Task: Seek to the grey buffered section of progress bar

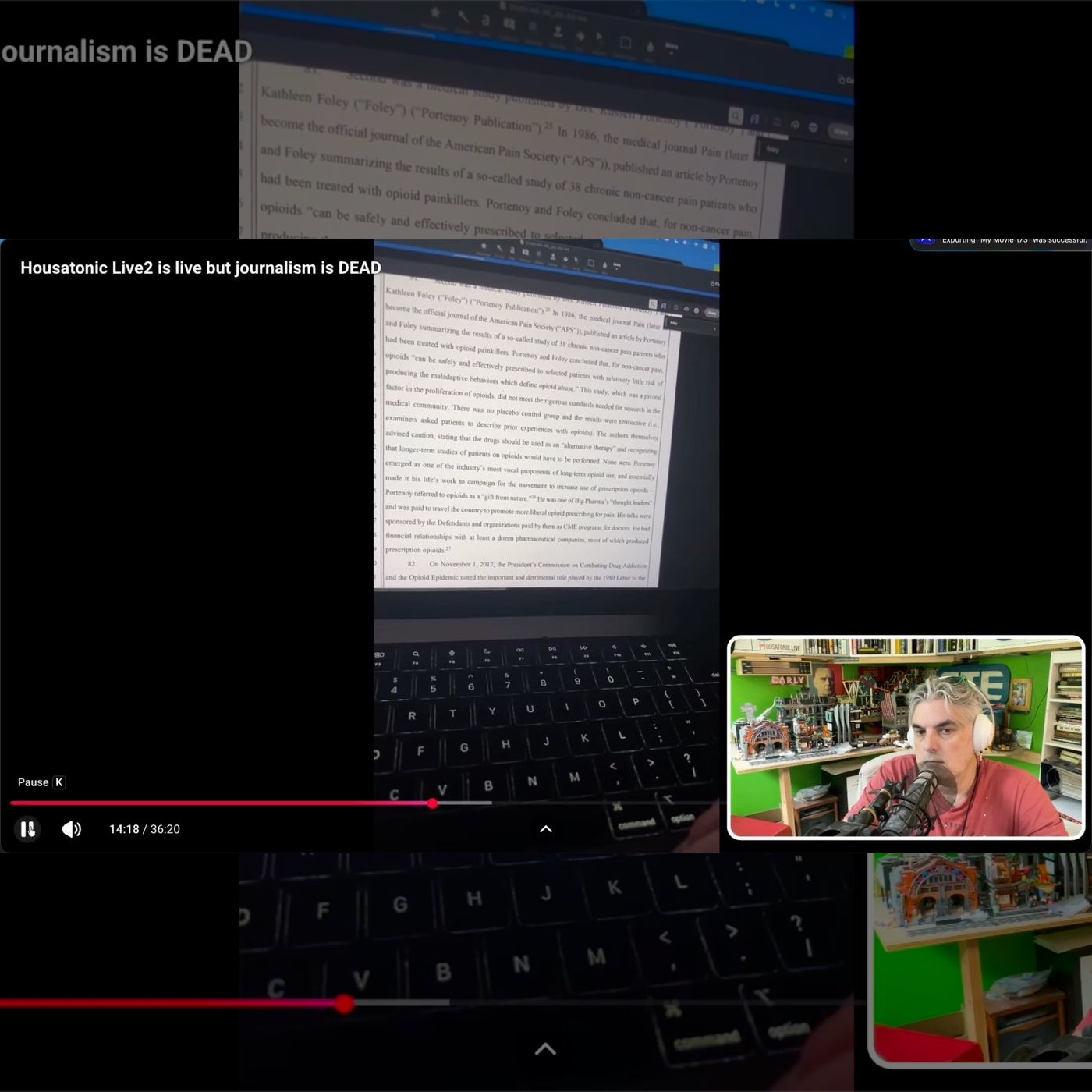Action: [x=465, y=803]
